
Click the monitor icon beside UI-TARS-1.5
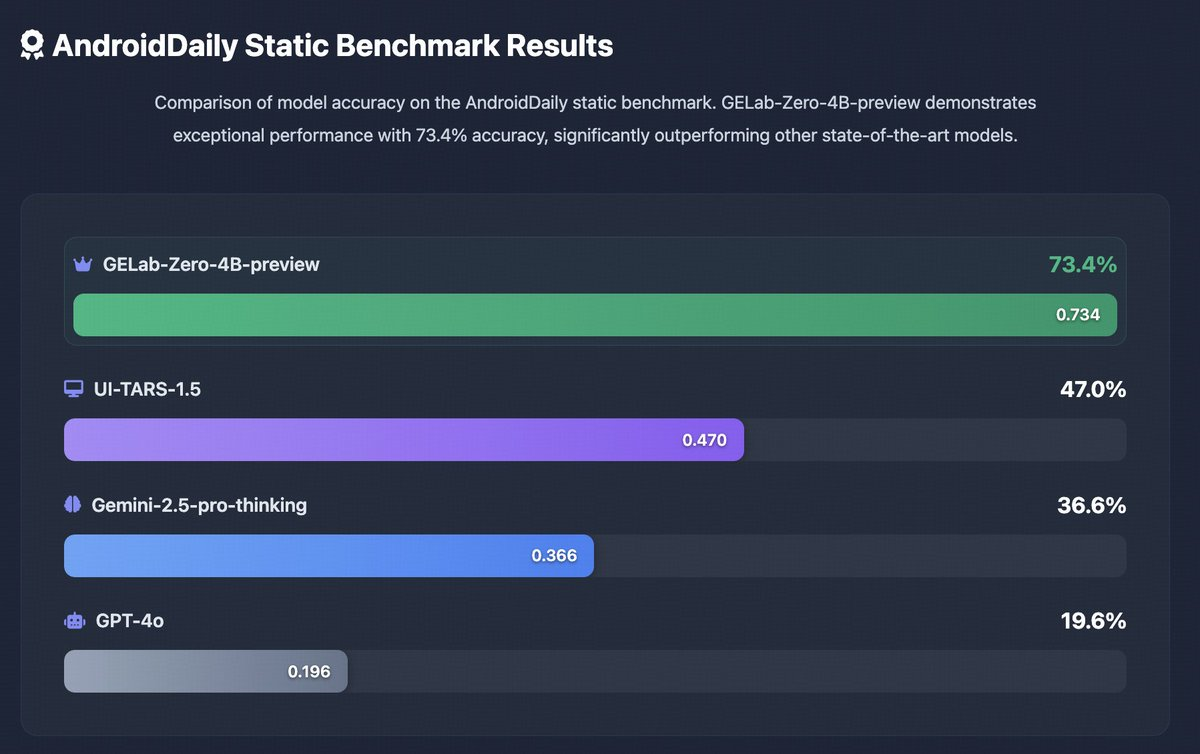pyautogui.click(x=74, y=389)
